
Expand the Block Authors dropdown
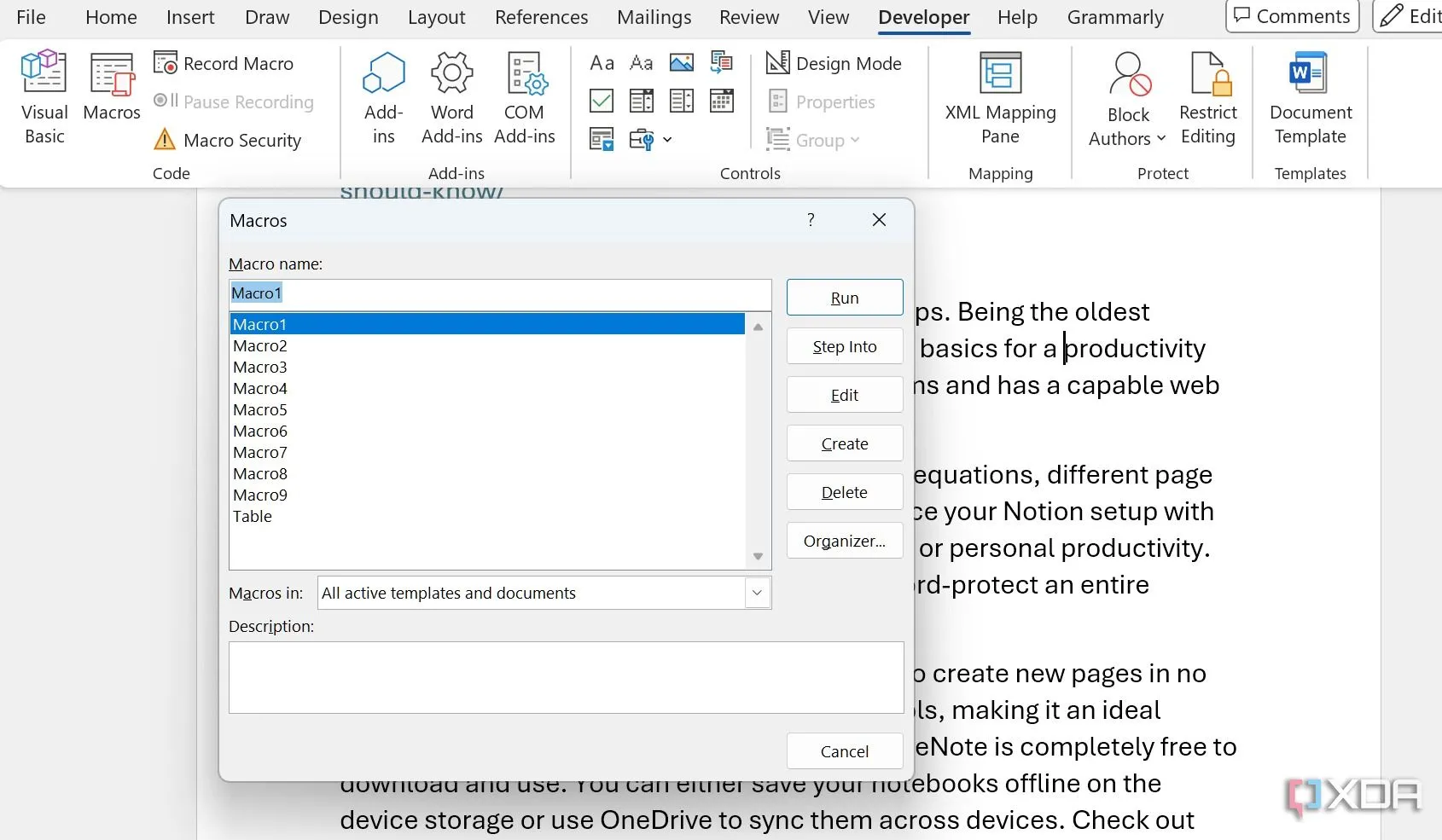(x=1161, y=139)
